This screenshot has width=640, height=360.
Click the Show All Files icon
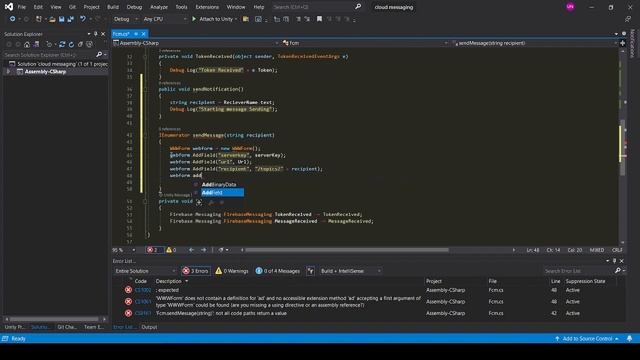(90, 44)
